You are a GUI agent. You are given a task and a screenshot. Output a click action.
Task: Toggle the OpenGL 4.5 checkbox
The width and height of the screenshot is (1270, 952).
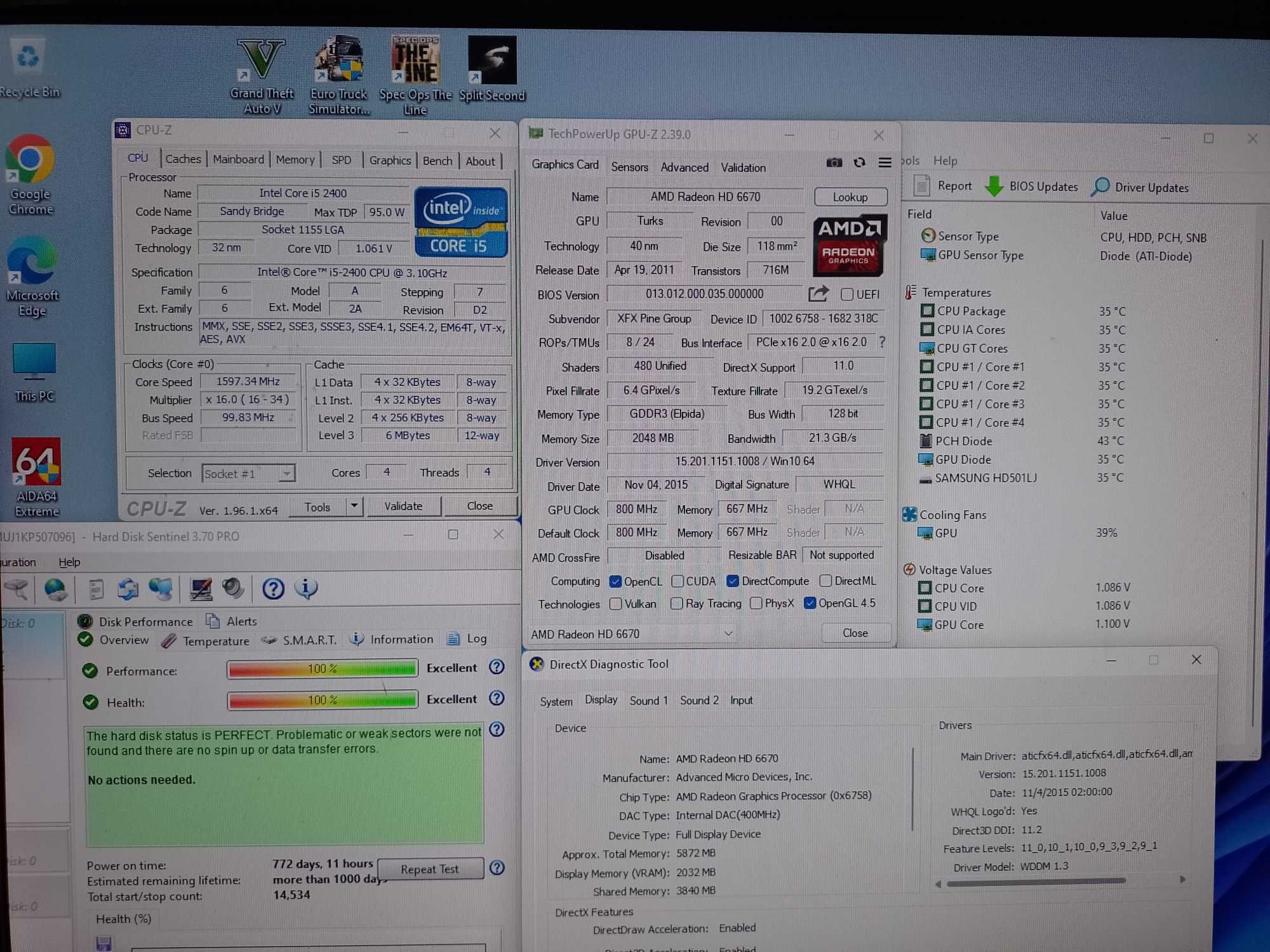810,603
